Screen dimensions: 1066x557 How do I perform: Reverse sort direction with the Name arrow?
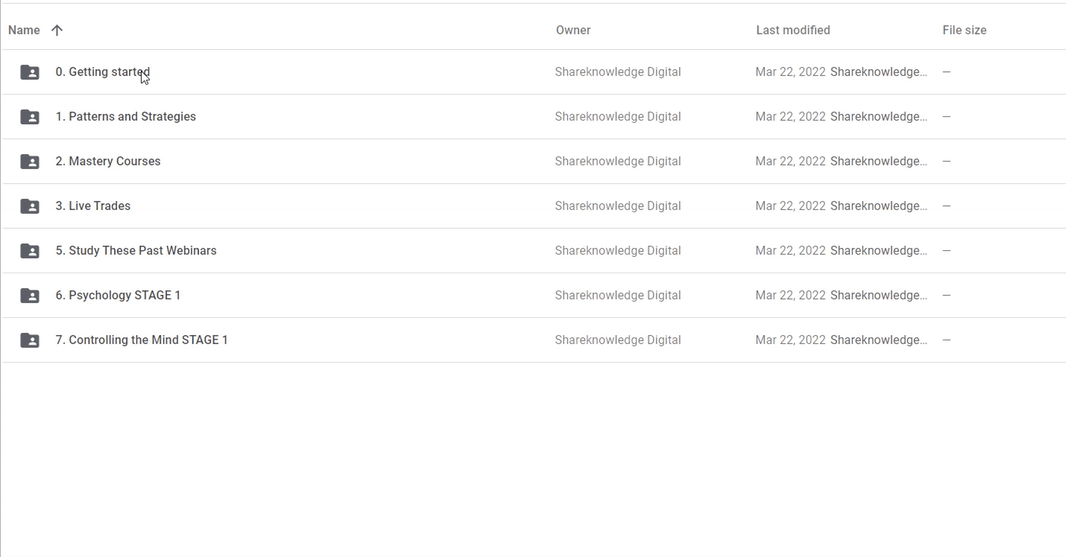[57, 30]
